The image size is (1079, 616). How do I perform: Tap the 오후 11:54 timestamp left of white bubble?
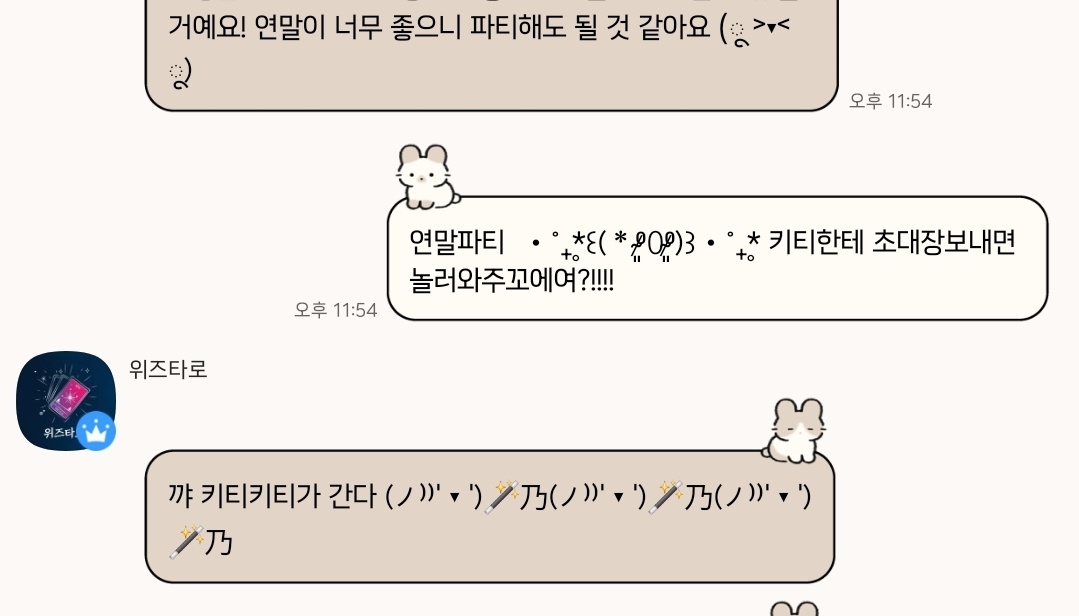point(336,310)
